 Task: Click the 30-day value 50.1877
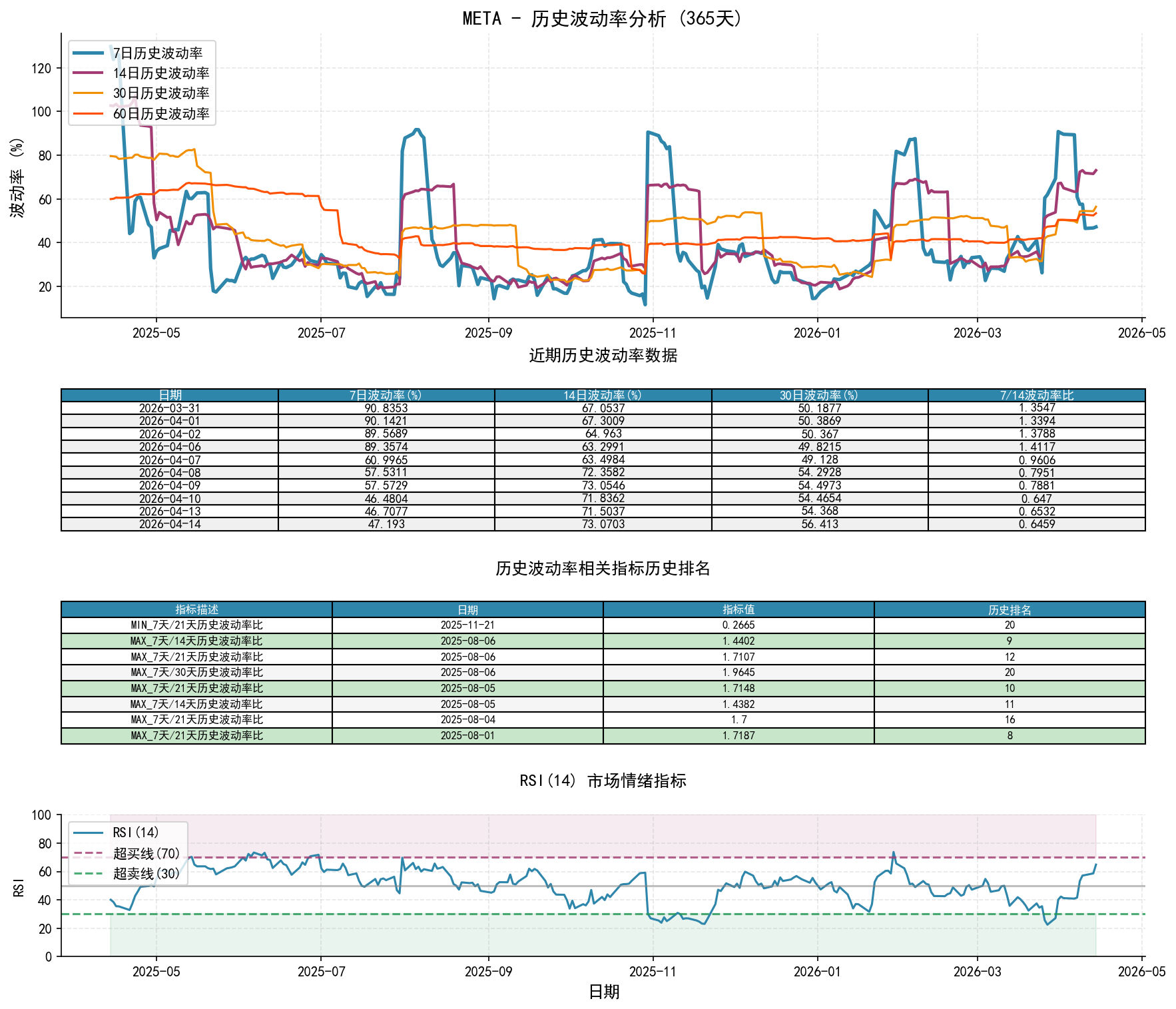point(820,408)
